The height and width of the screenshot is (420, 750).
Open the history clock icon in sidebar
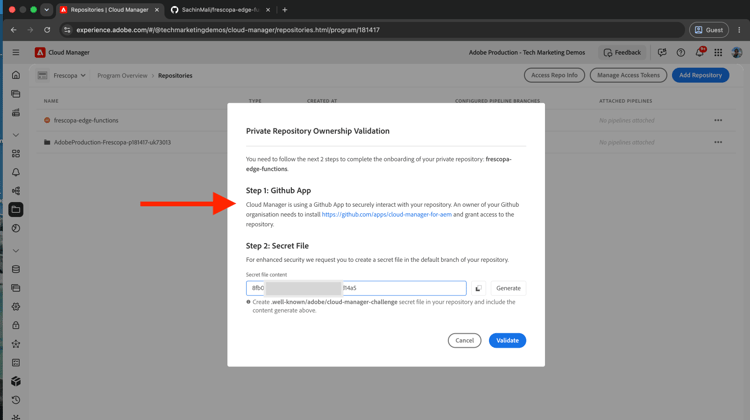[16, 400]
